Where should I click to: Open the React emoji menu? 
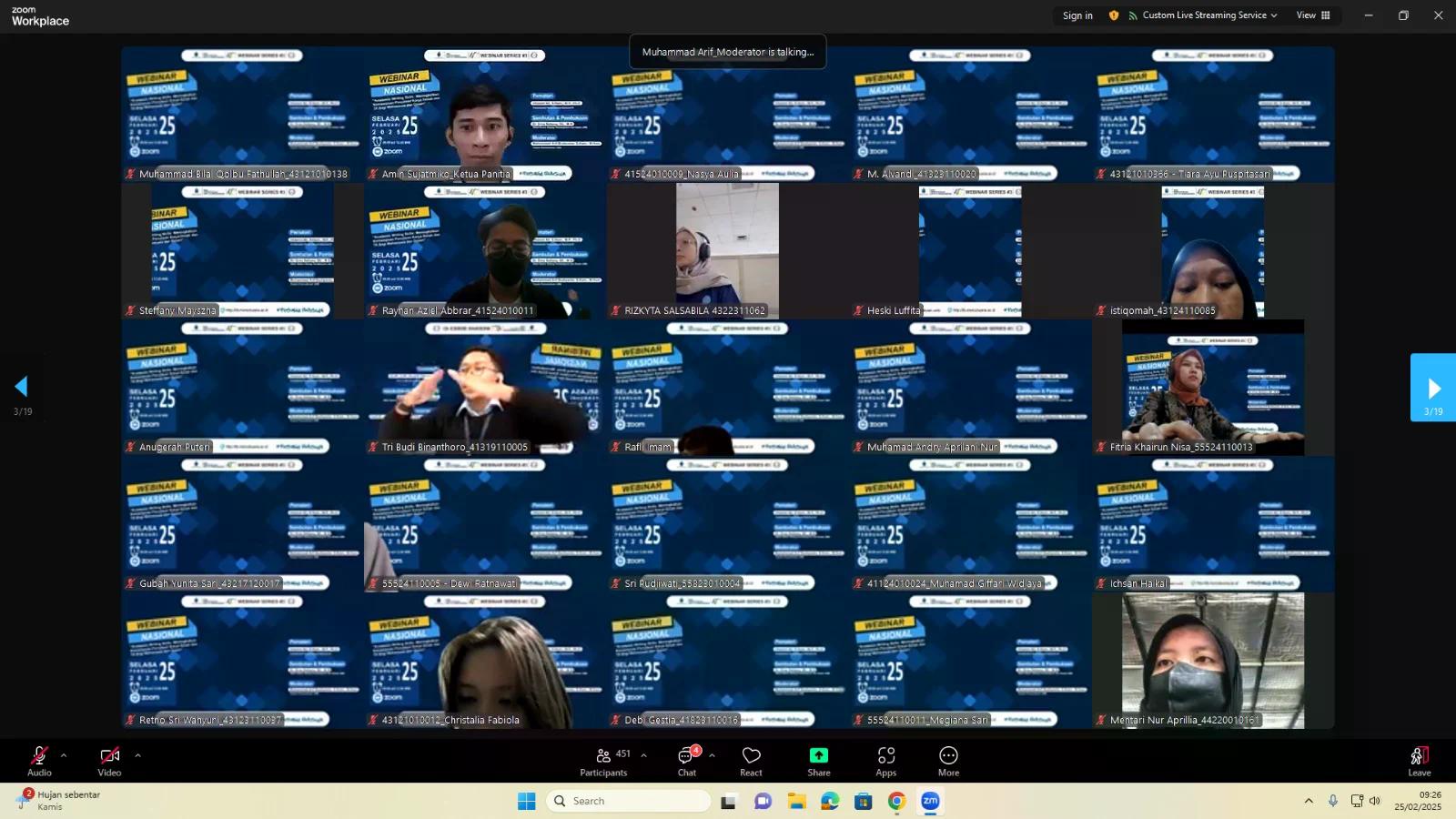coord(751,761)
